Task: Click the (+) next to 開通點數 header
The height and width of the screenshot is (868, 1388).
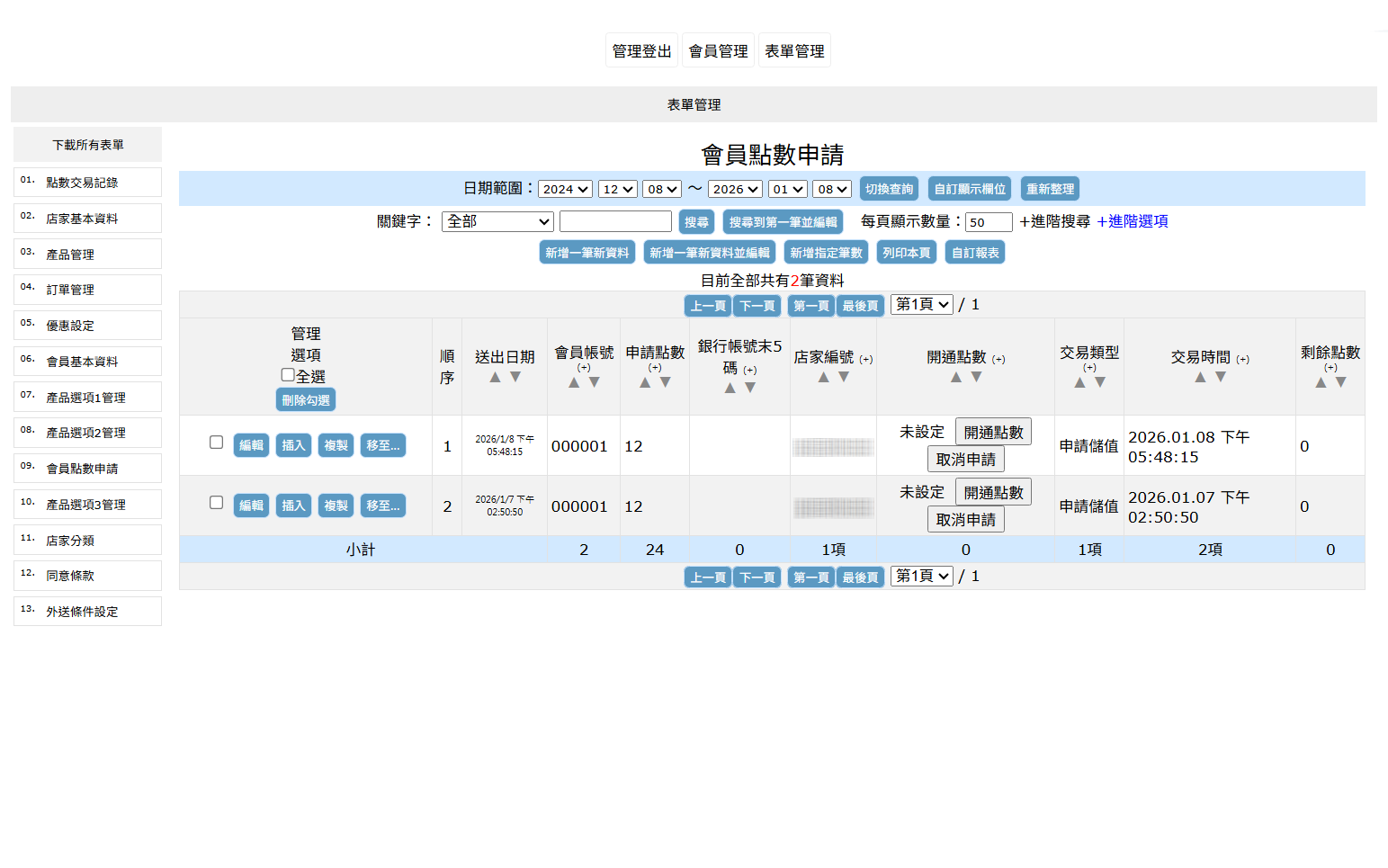Action: (x=998, y=359)
